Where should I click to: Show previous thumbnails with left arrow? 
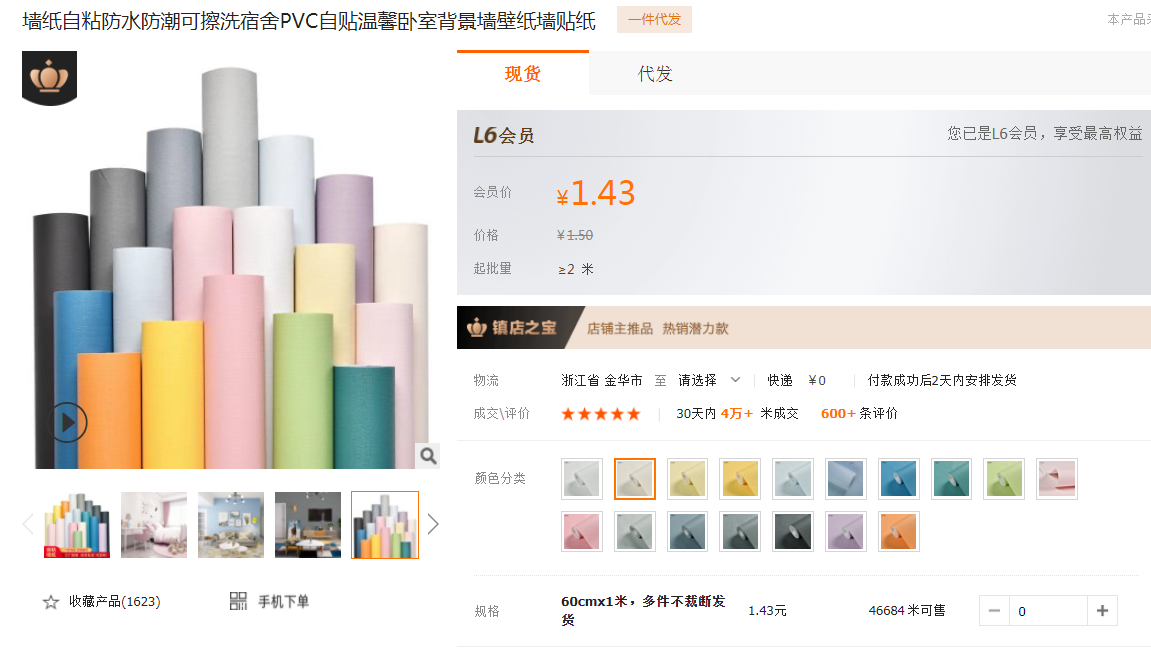(28, 524)
